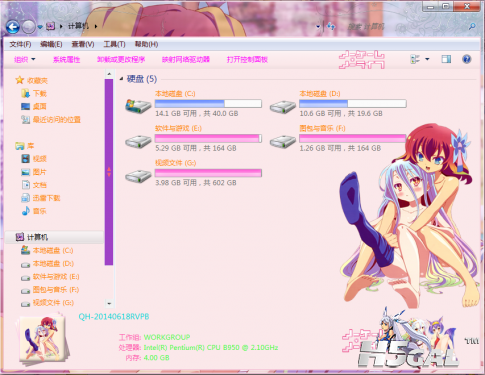Select the Local Disk (D:) drive icon
The width and height of the screenshot is (485, 375).
(x=283, y=107)
